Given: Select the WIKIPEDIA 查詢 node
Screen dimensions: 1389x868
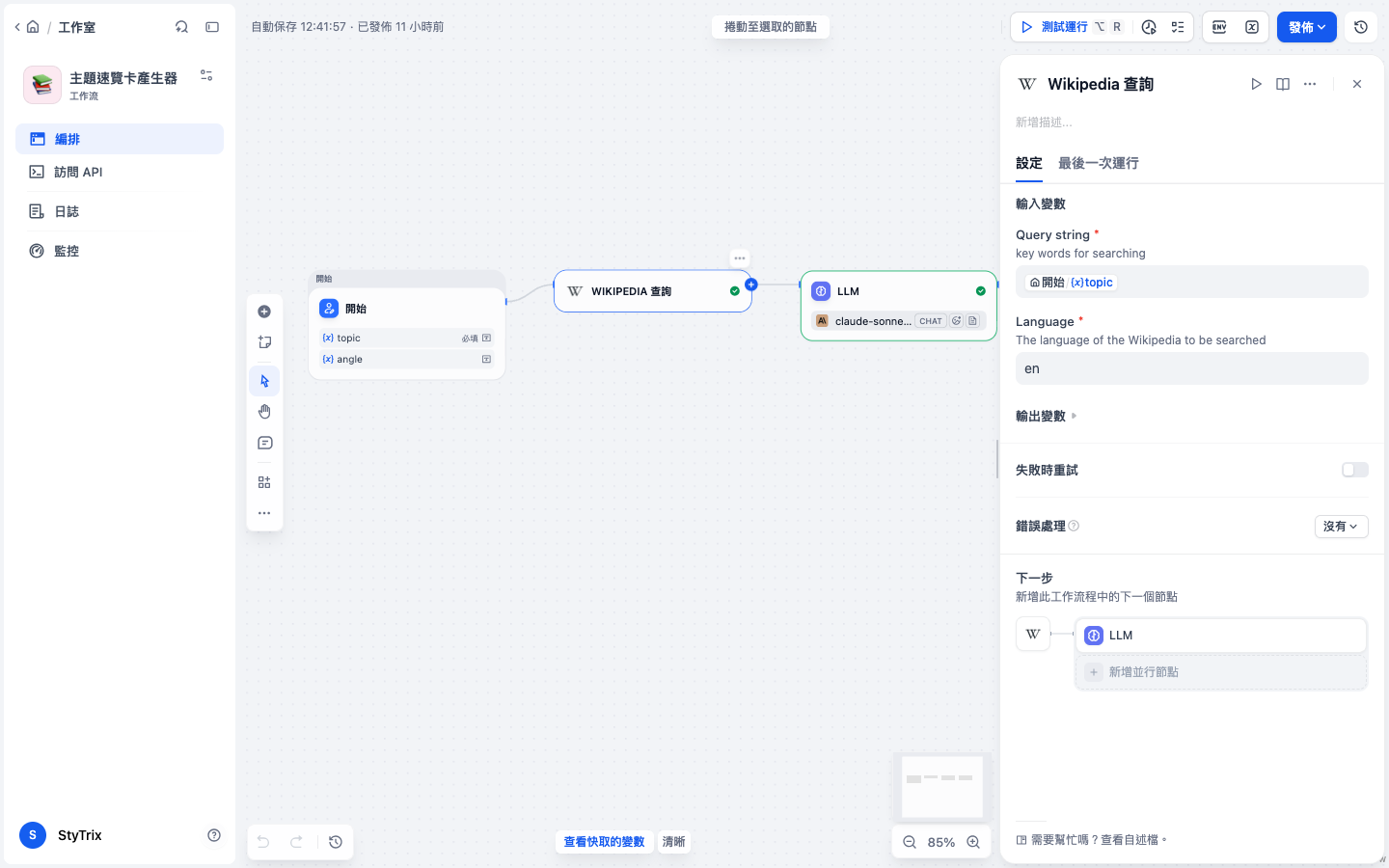Looking at the screenshot, I should 653,291.
